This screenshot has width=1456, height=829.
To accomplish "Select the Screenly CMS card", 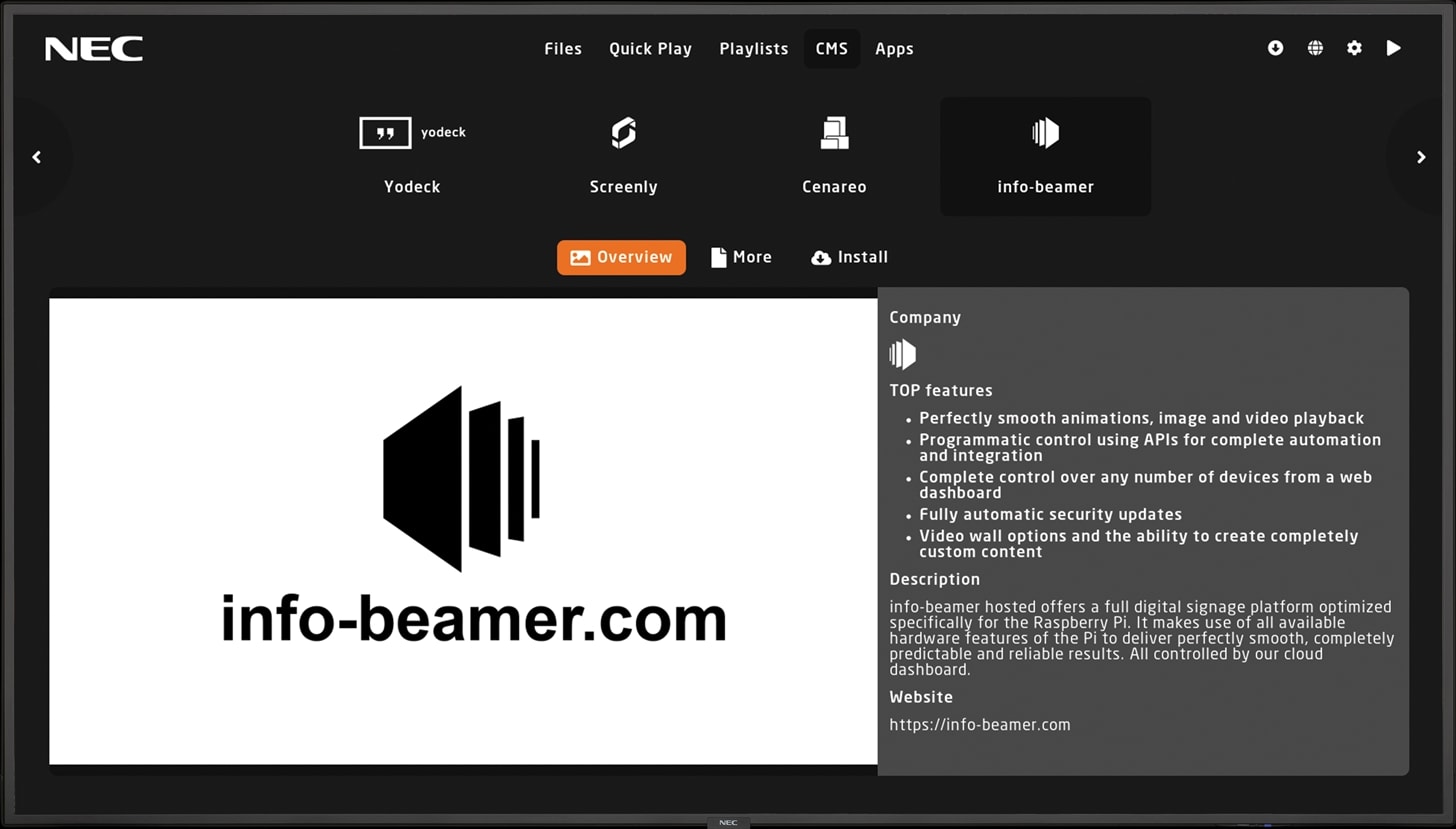I will [x=623, y=156].
